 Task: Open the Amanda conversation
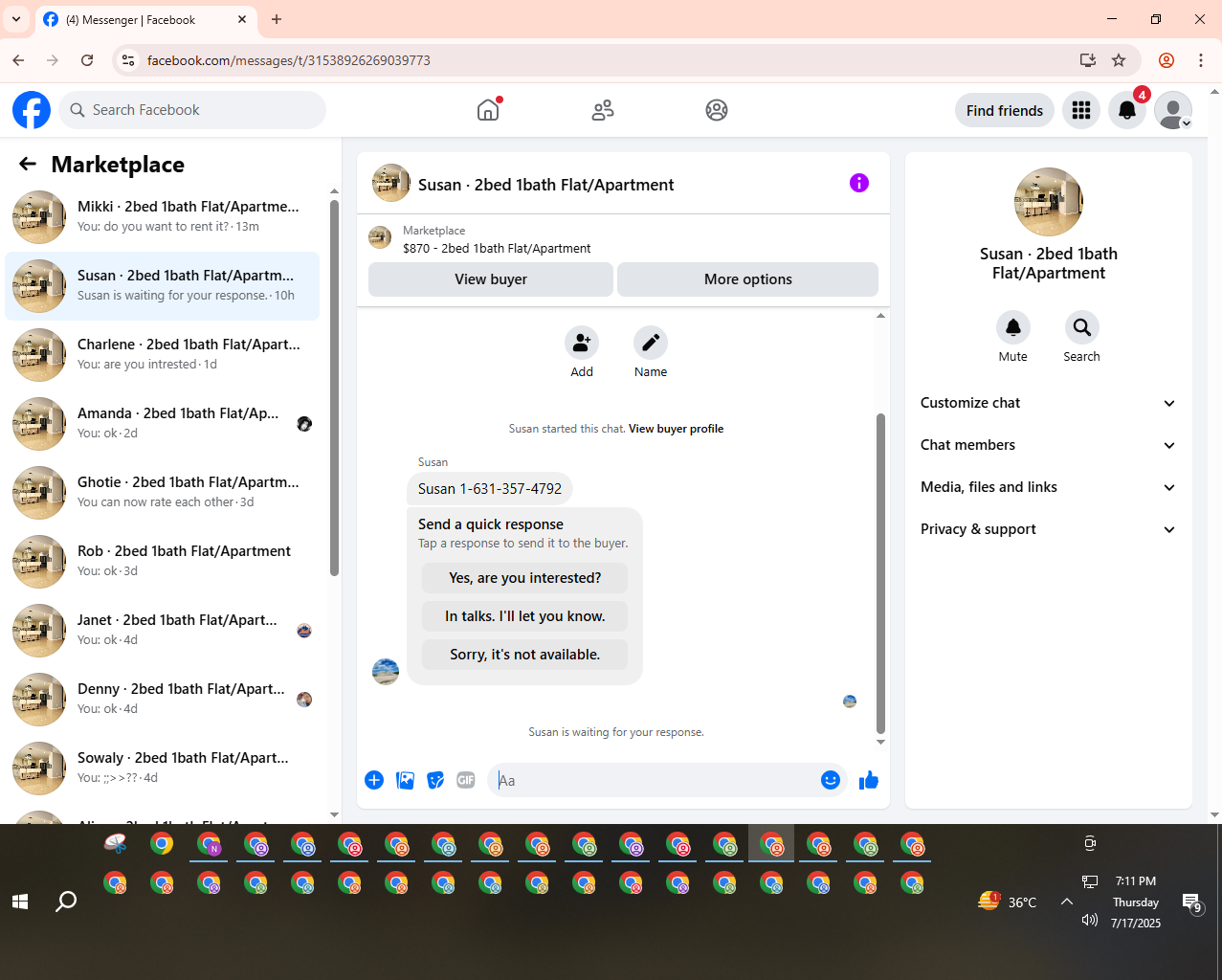[163, 424]
